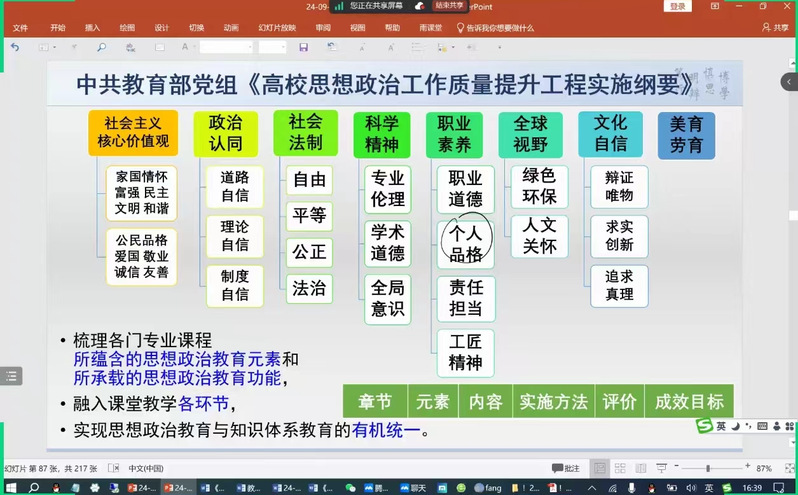
Task: Expand the font size dropdown in toolbar
Action: (283, 47)
